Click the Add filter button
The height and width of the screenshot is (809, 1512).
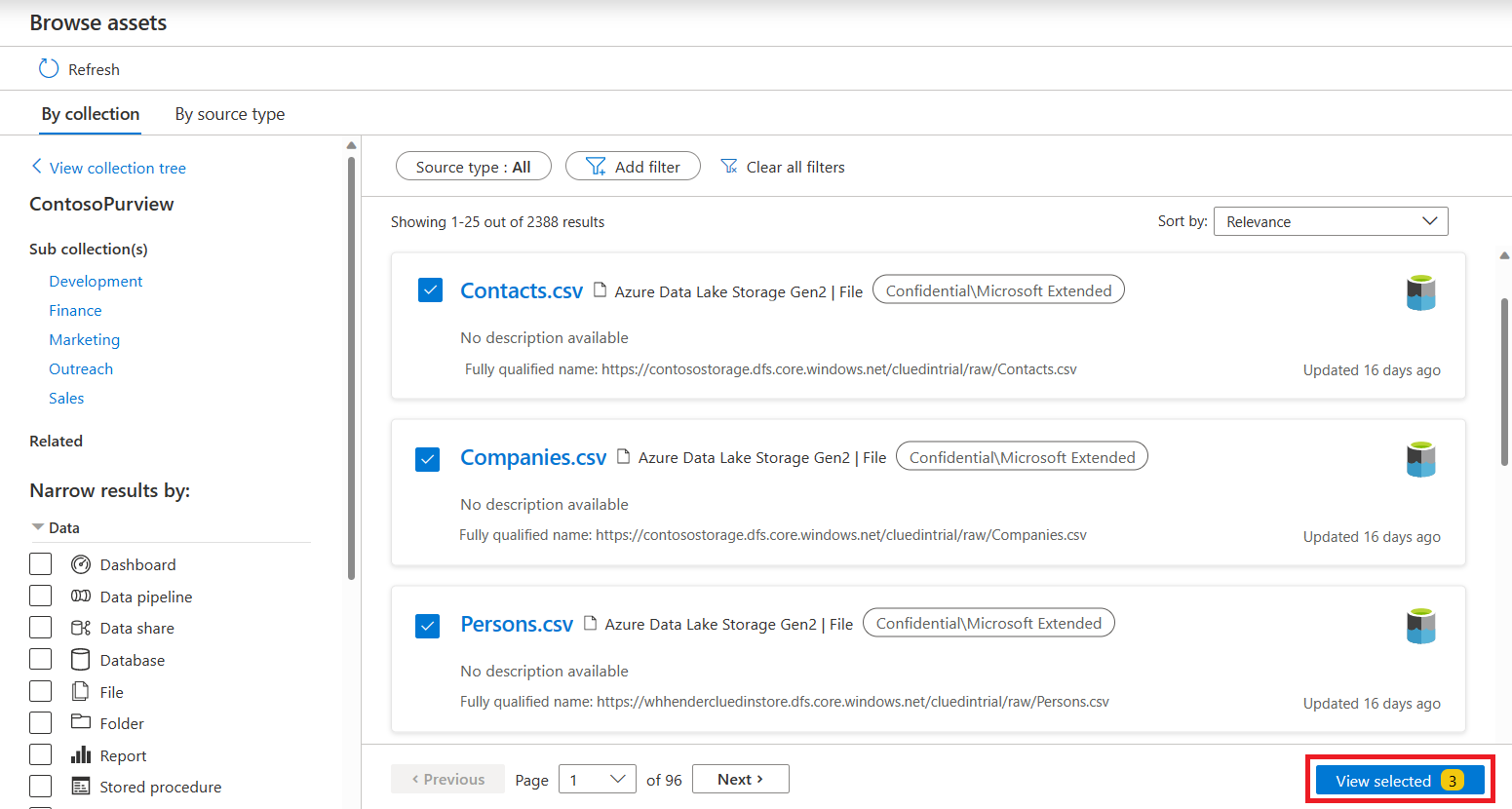coord(633,167)
